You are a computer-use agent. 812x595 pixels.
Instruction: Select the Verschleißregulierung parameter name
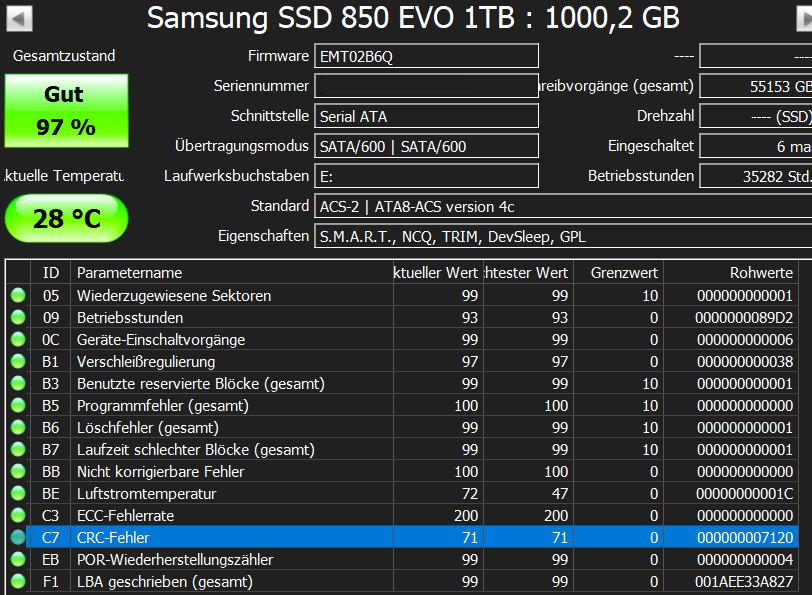click(146, 361)
